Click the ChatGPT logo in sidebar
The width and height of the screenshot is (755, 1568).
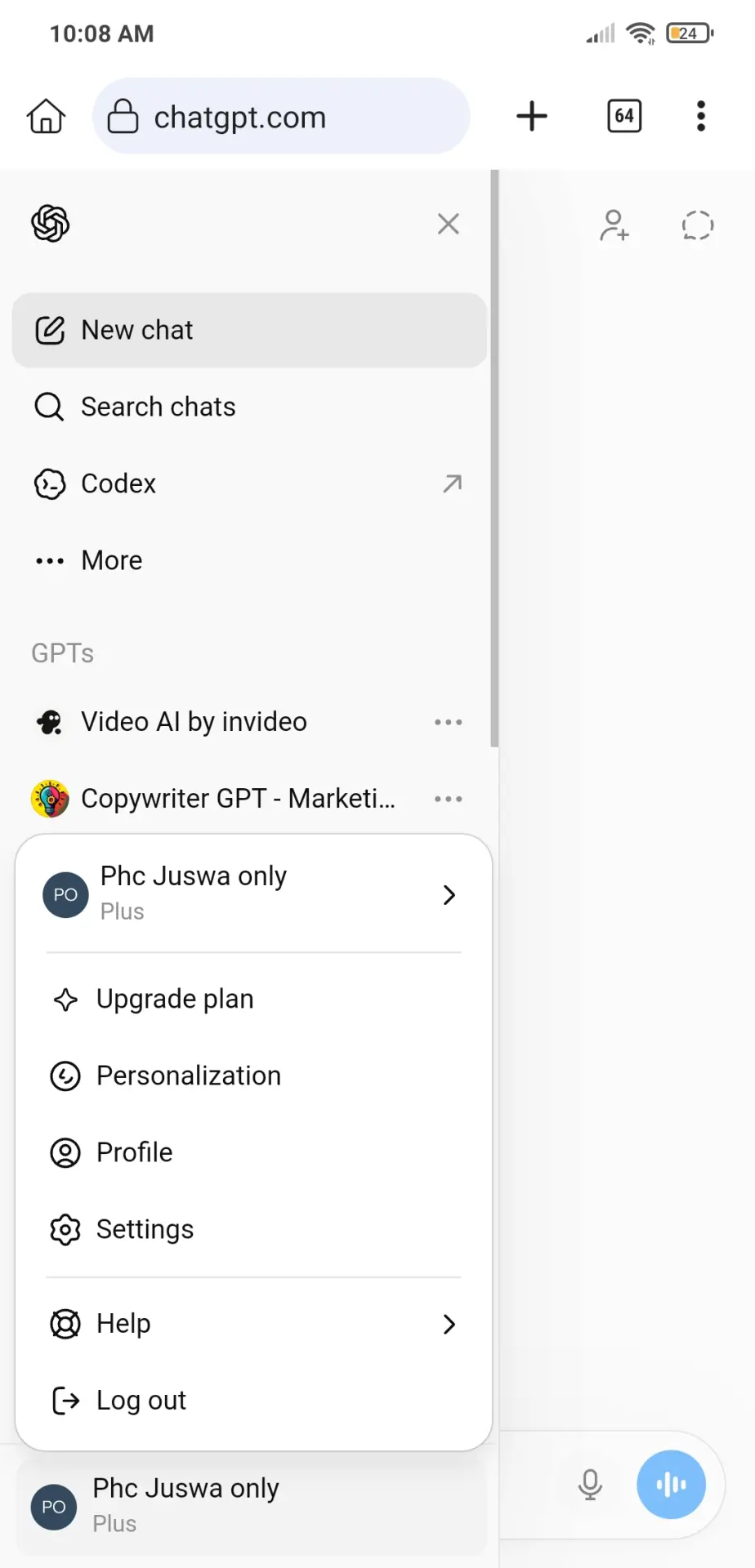51,224
